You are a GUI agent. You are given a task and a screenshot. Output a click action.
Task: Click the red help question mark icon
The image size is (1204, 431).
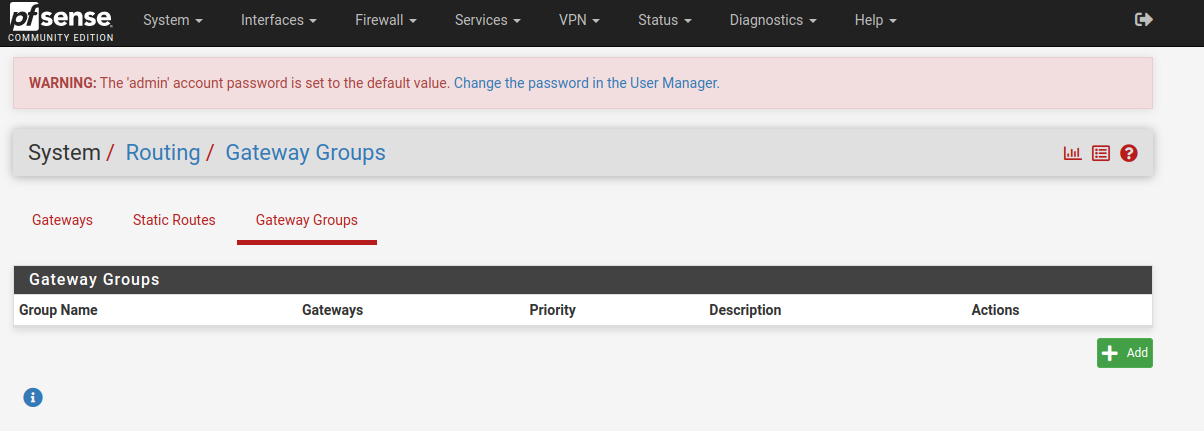click(1129, 153)
